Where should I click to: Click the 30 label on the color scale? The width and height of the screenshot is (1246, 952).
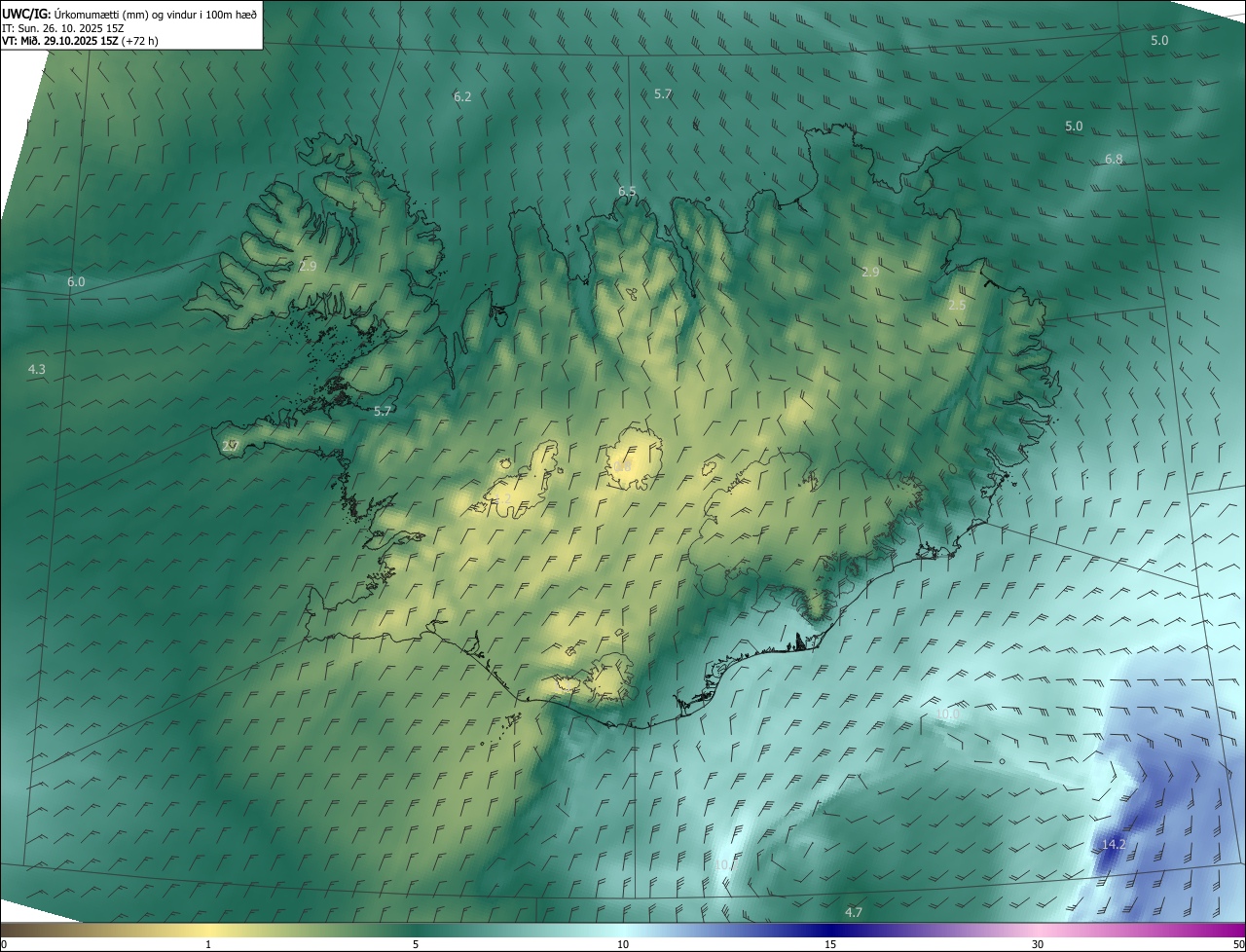pos(1038,944)
